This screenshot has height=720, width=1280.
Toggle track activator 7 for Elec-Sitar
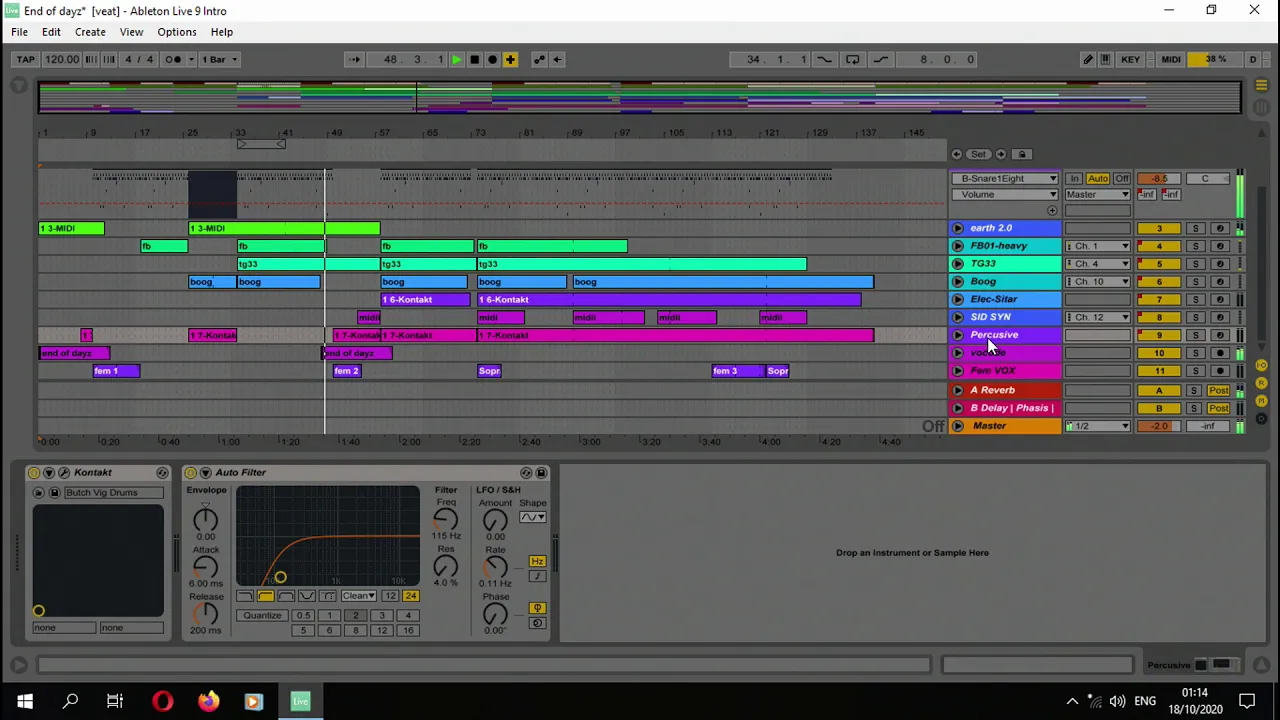click(1159, 300)
